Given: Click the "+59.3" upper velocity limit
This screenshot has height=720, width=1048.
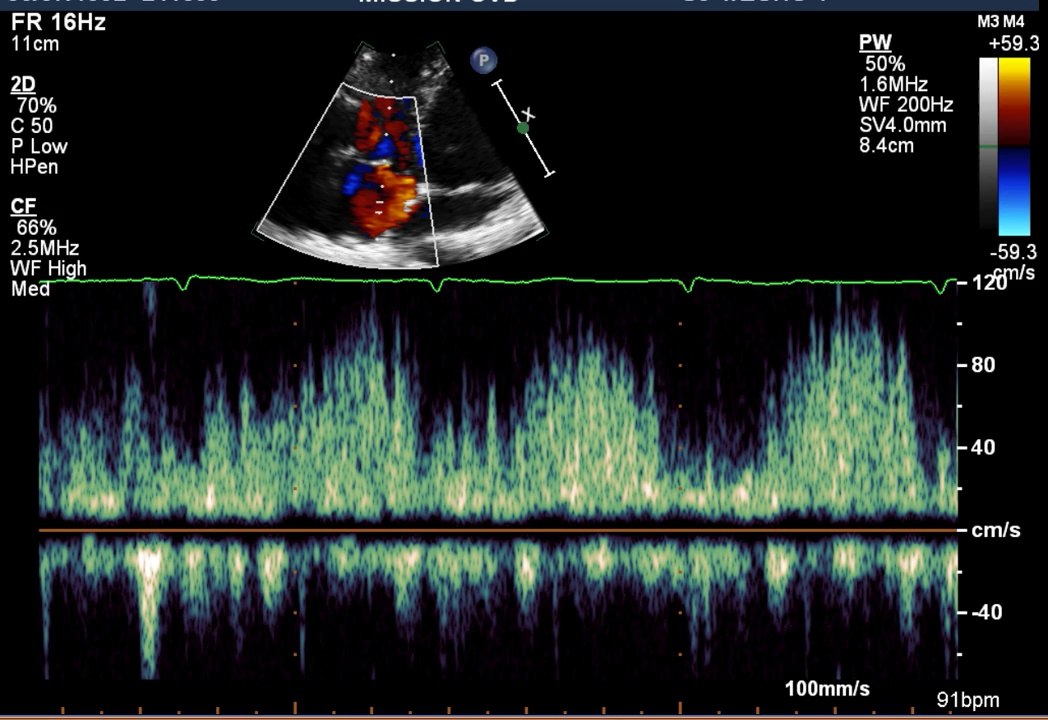Looking at the screenshot, I should 1014,44.
